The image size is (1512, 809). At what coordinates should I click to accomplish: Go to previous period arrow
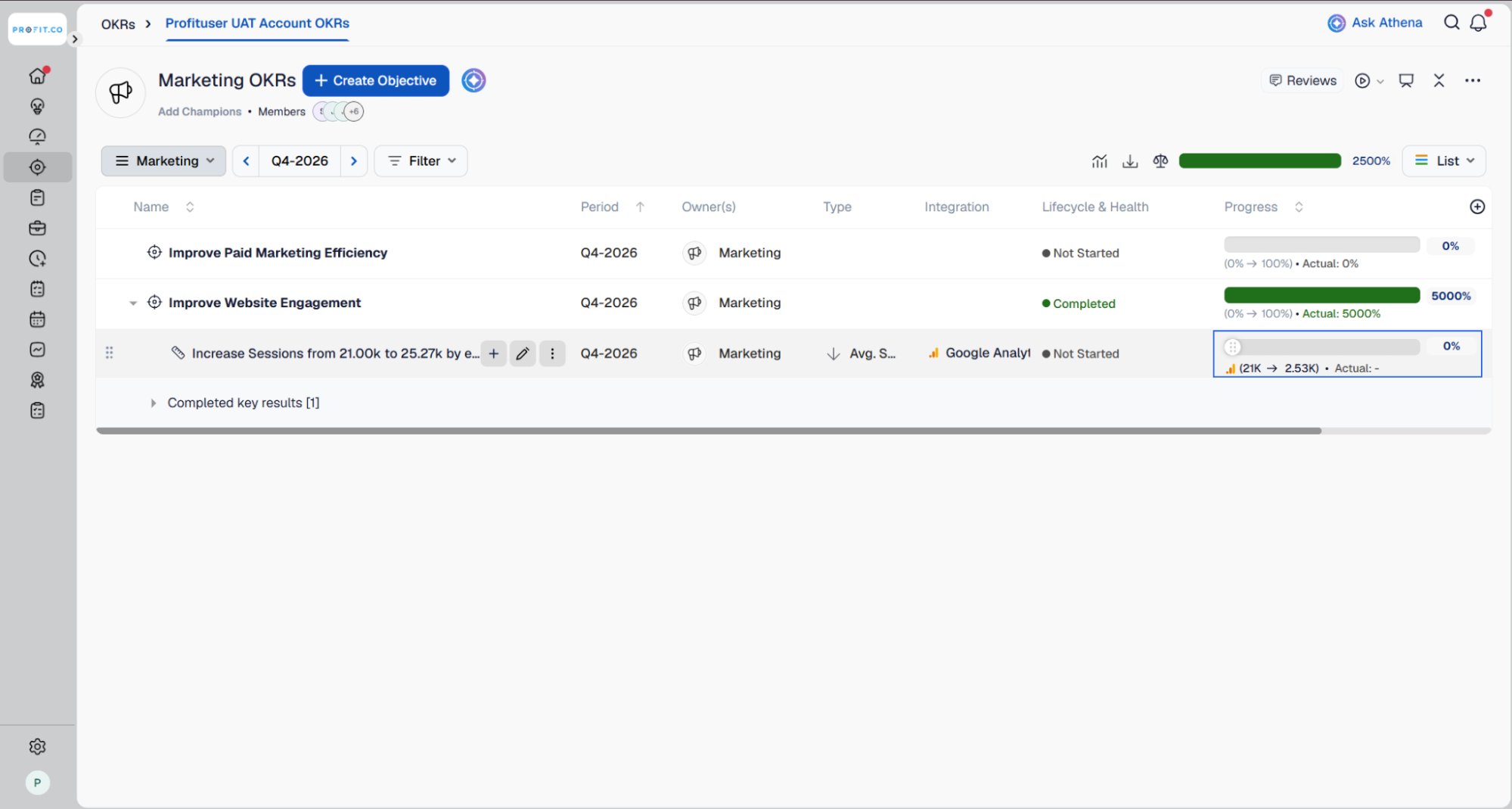click(x=246, y=160)
